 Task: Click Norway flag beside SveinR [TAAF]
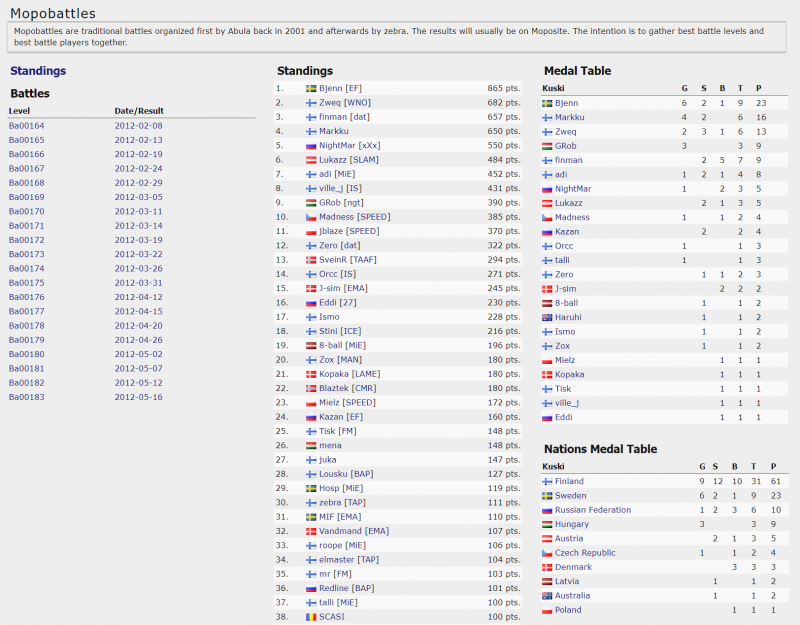point(310,259)
